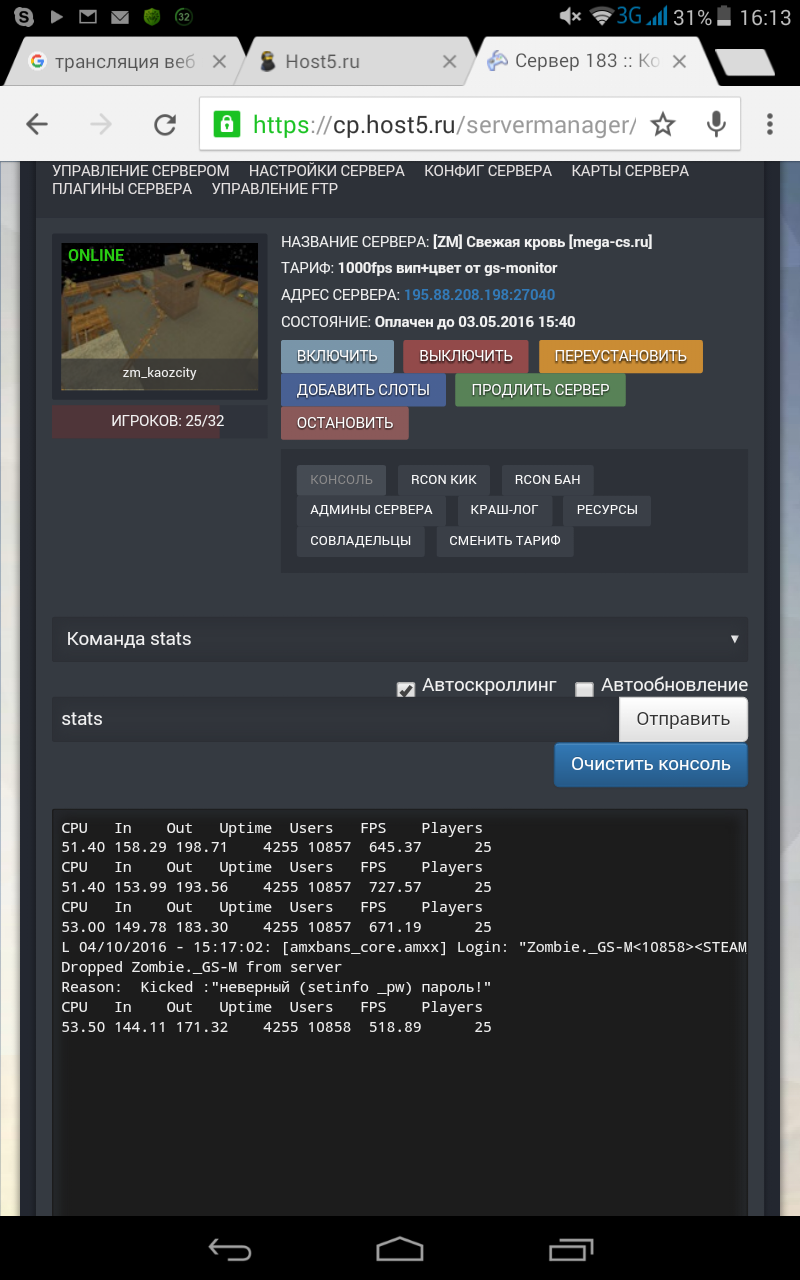This screenshot has height=1280, width=800.
Task: Click the 'Игроков: 25/32' progress bar
Action: (160, 421)
